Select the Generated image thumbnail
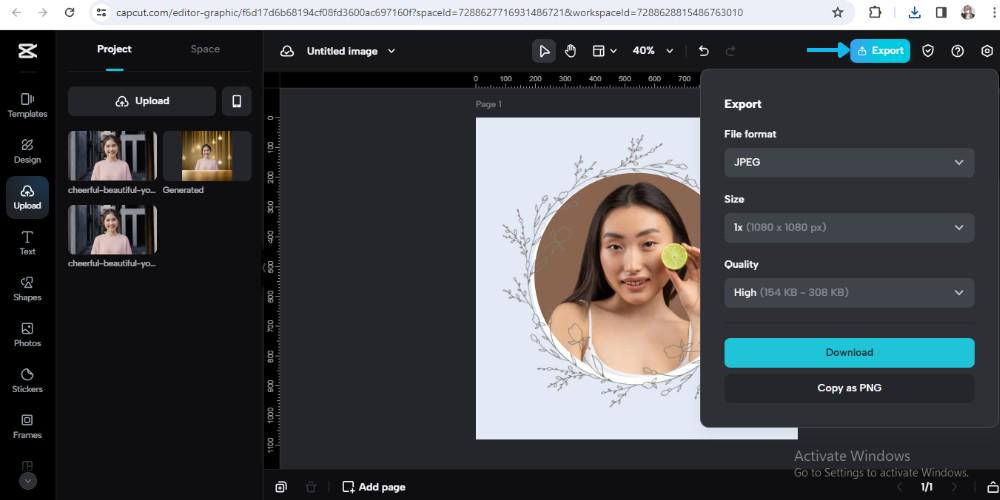The height and width of the screenshot is (500, 1000). [x=207, y=156]
